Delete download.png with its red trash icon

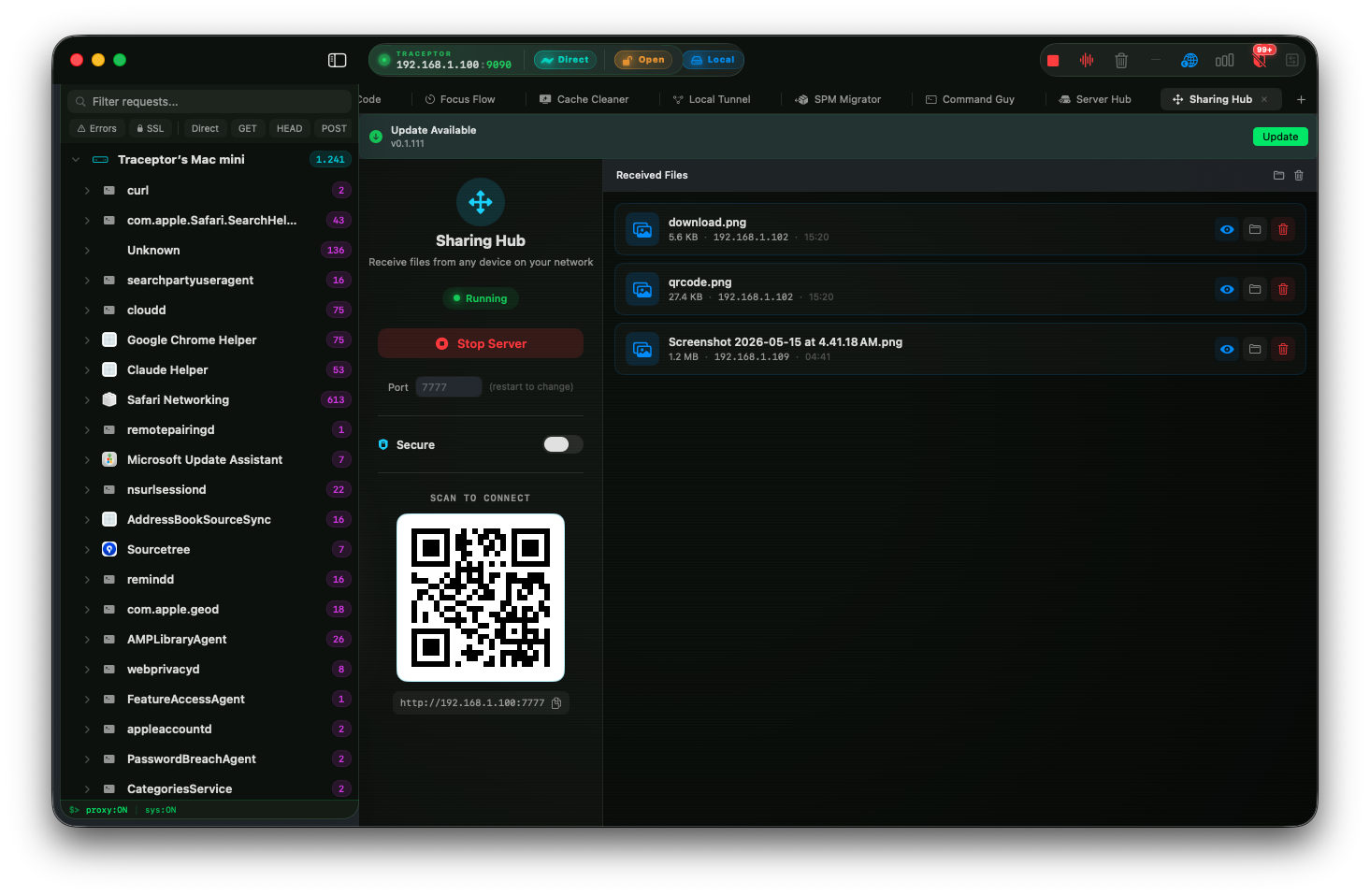pyautogui.click(x=1283, y=229)
